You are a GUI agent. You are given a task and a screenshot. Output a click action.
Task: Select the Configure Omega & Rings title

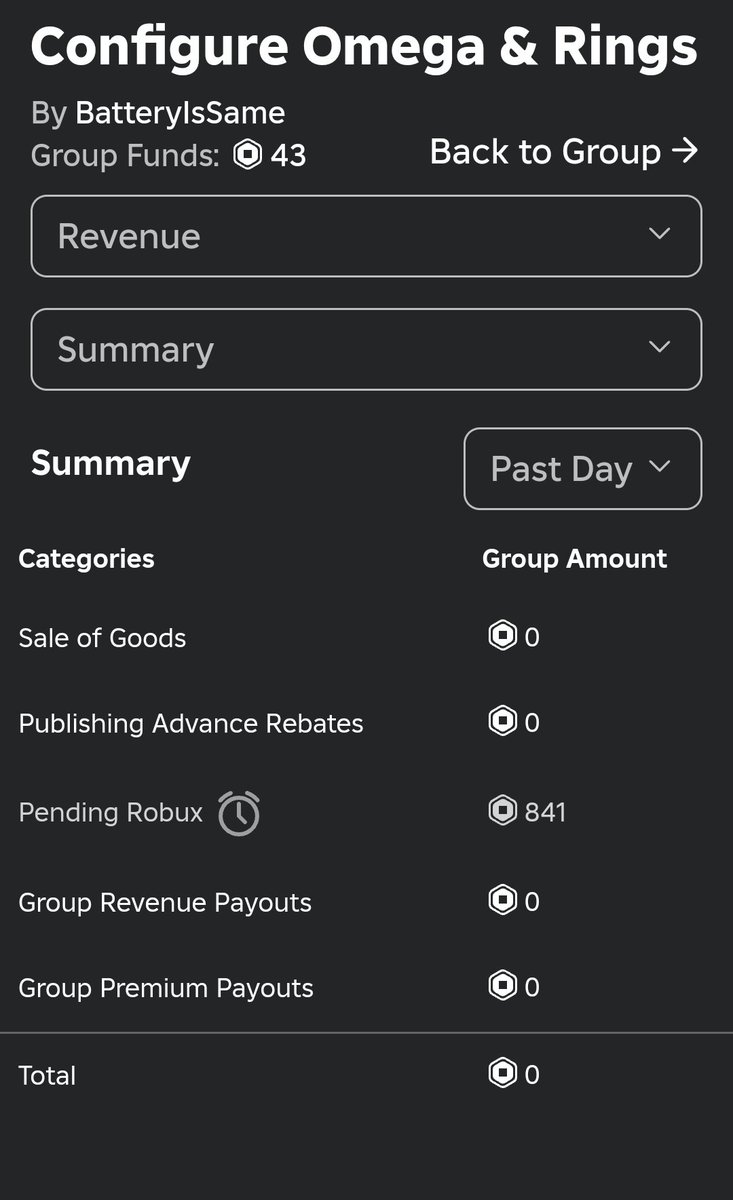tap(364, 46)
